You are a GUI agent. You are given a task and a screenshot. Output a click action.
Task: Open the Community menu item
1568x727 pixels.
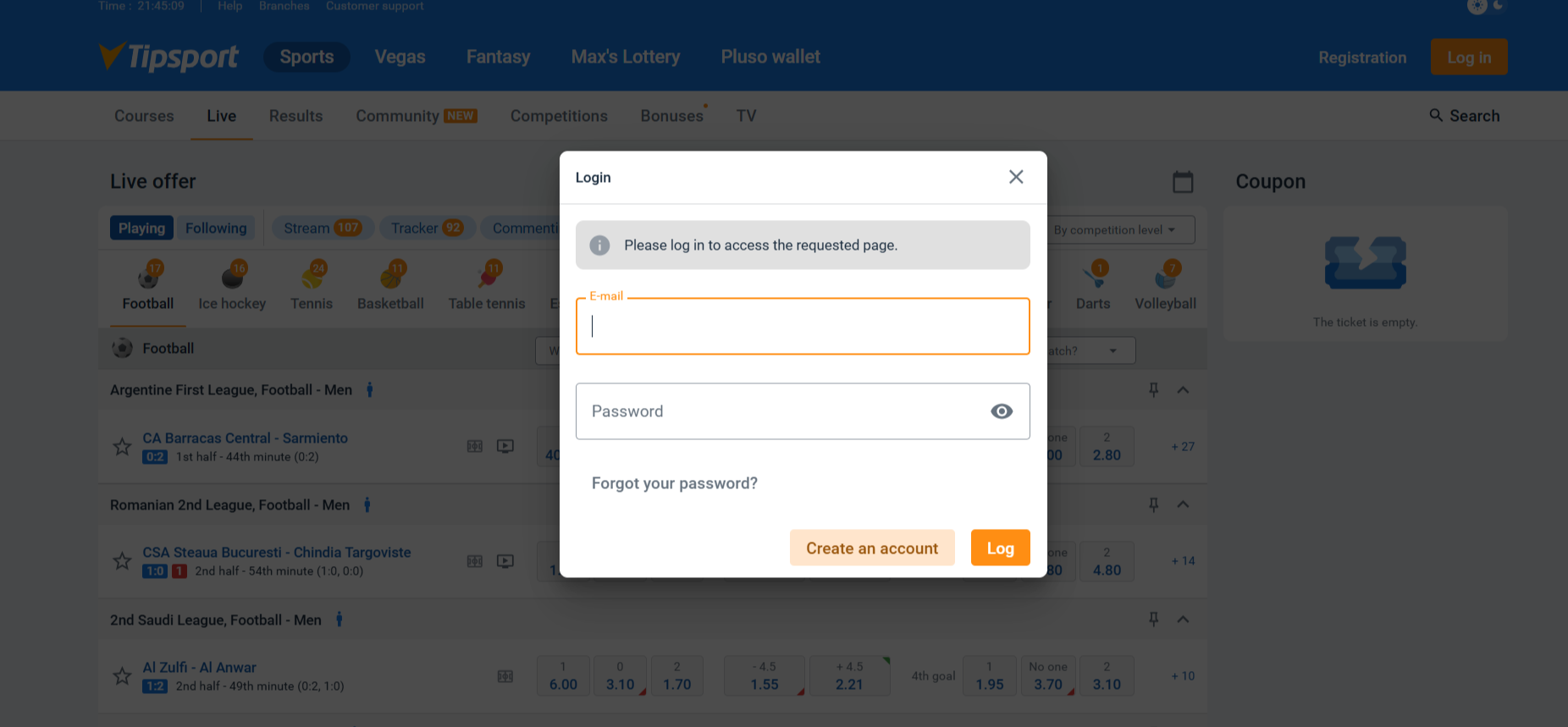398,115
